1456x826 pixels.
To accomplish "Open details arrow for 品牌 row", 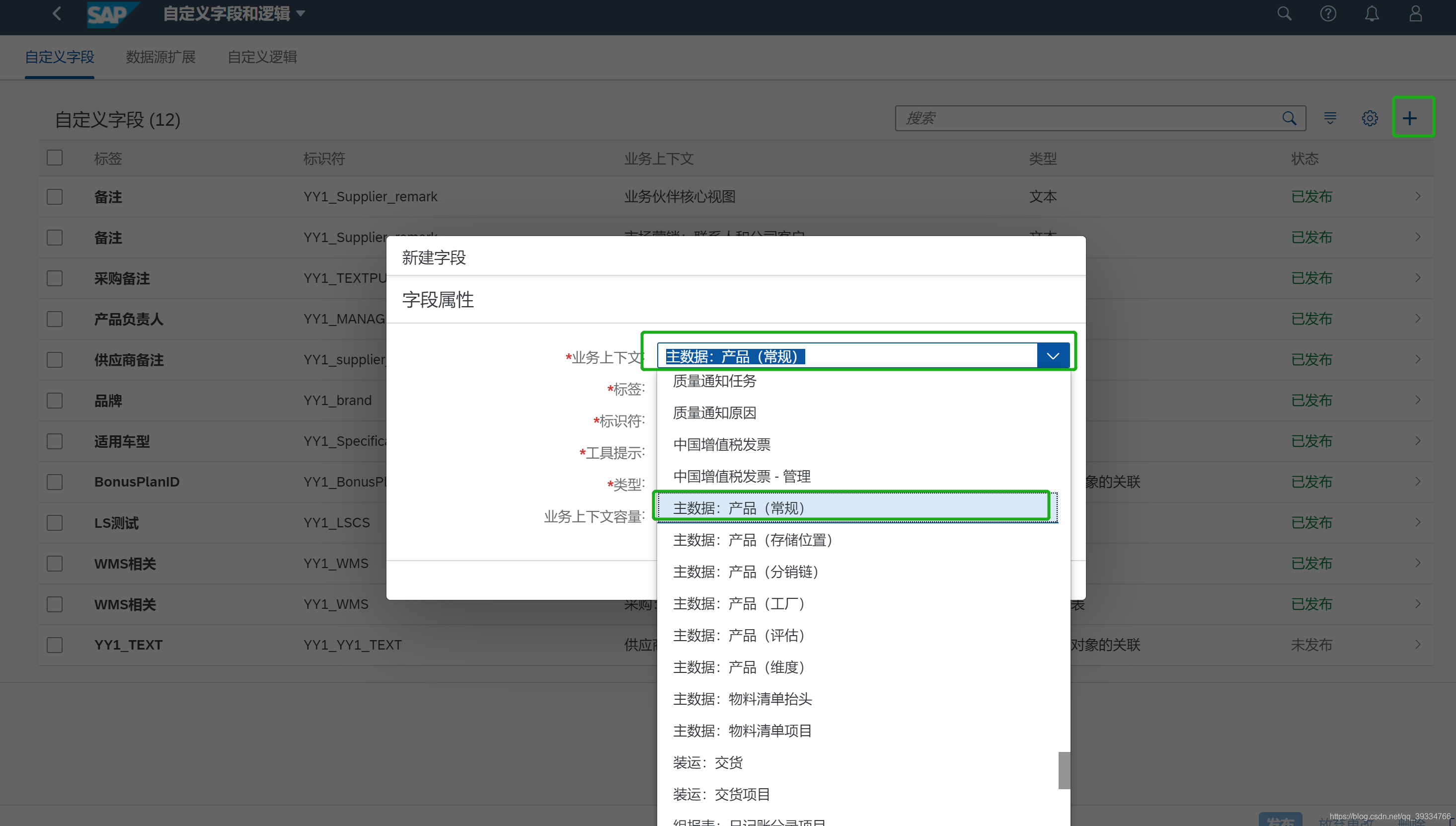I will pos(1417,401).
